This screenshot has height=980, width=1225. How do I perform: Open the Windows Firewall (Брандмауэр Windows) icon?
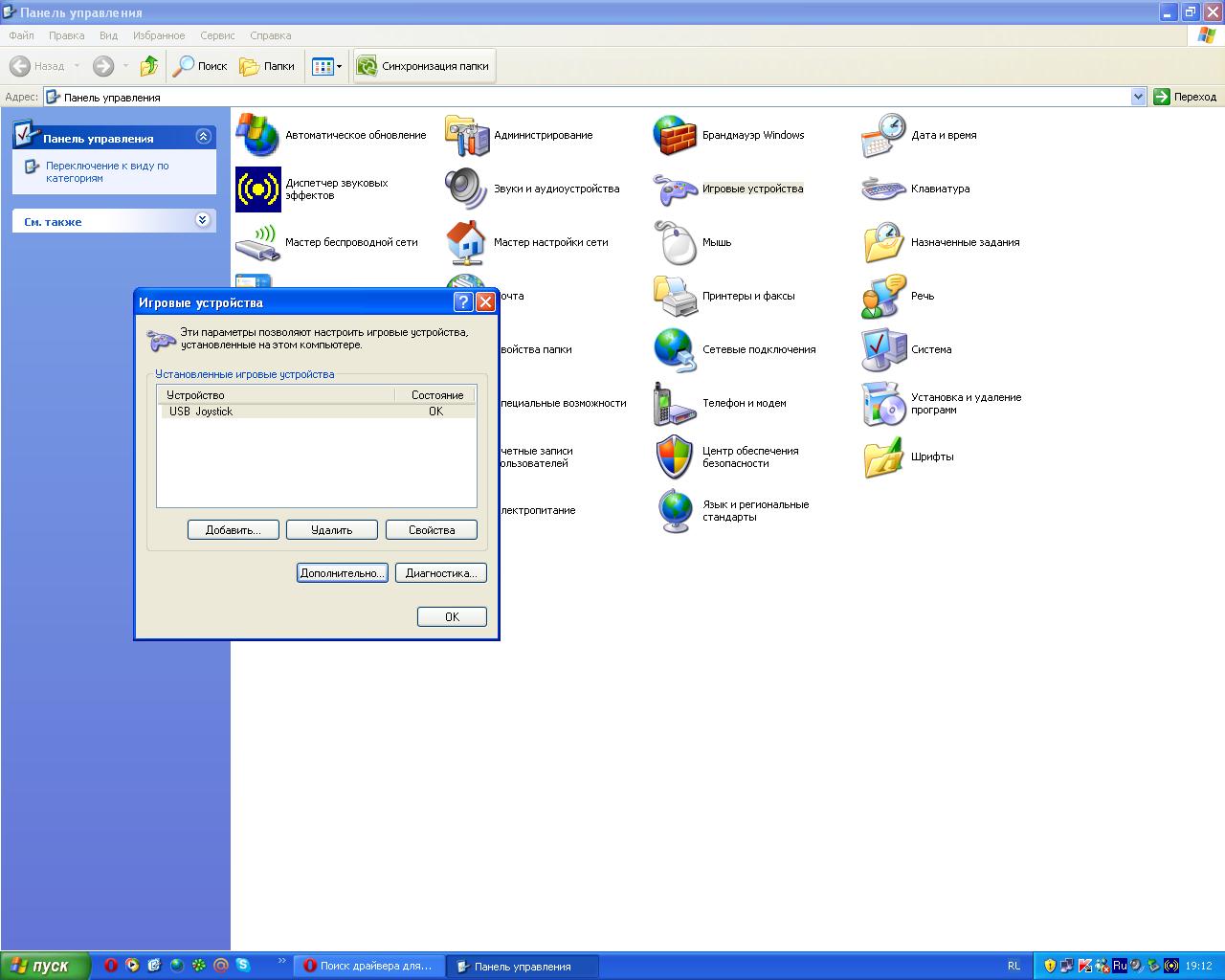coord(675,136)
